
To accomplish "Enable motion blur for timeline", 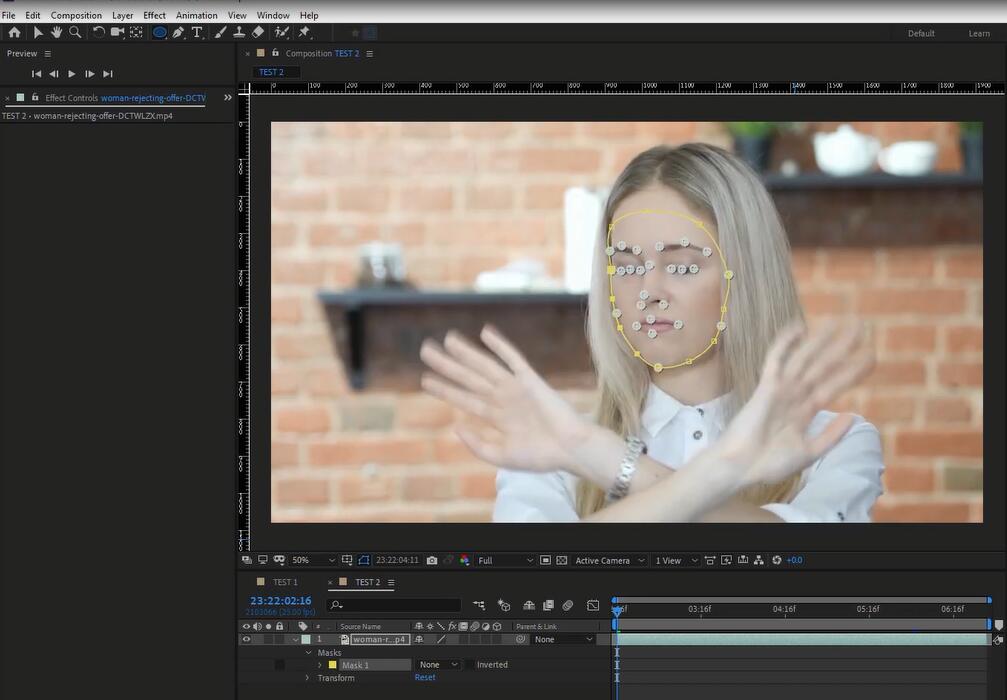I will click(x=568, y=605).
